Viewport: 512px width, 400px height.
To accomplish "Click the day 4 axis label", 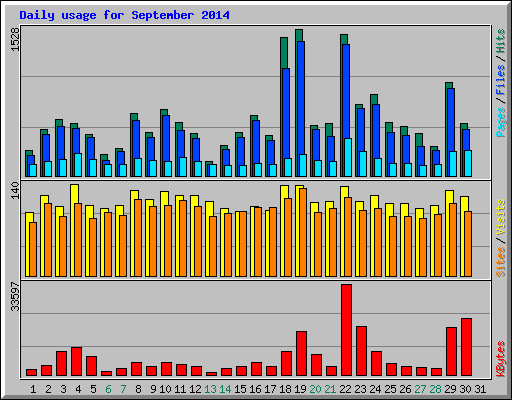I will pyautogui.click(x=78, y=389).
